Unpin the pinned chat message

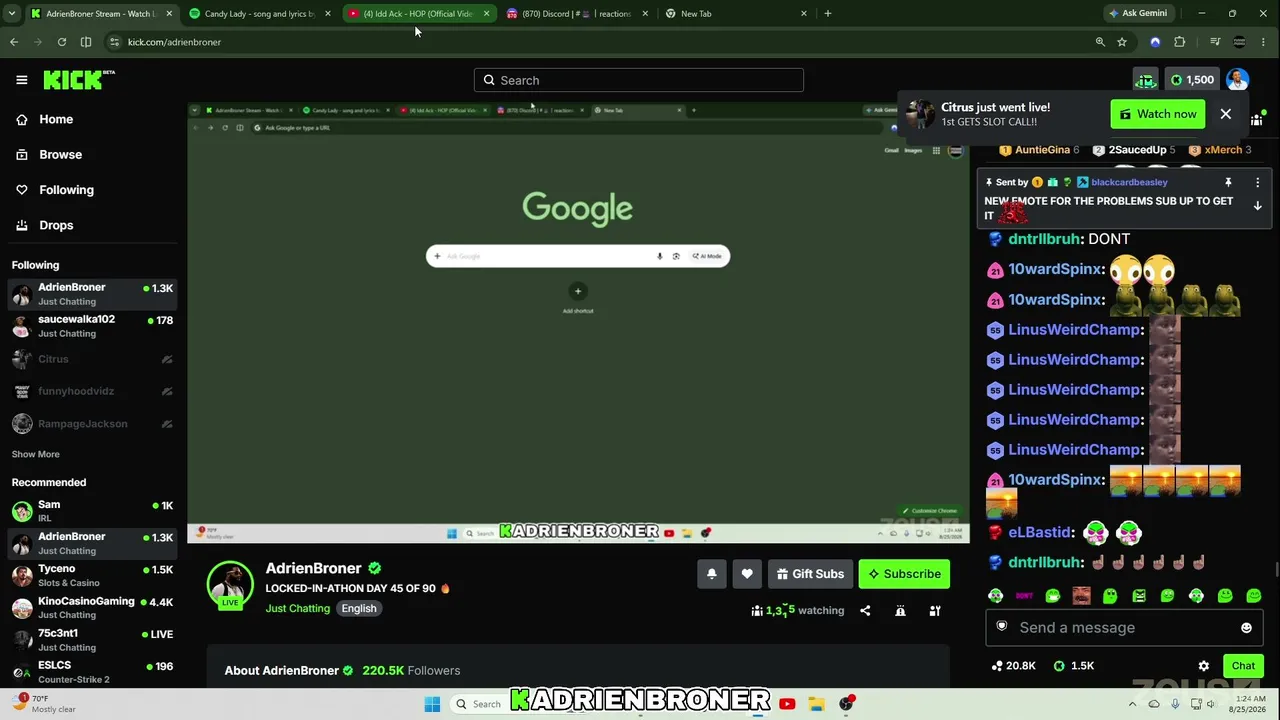(x=1228, y=183)
